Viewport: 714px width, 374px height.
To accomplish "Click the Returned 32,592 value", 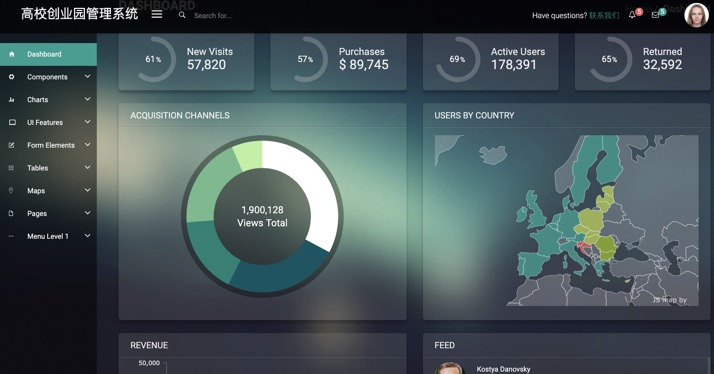I will coord(663,65).
